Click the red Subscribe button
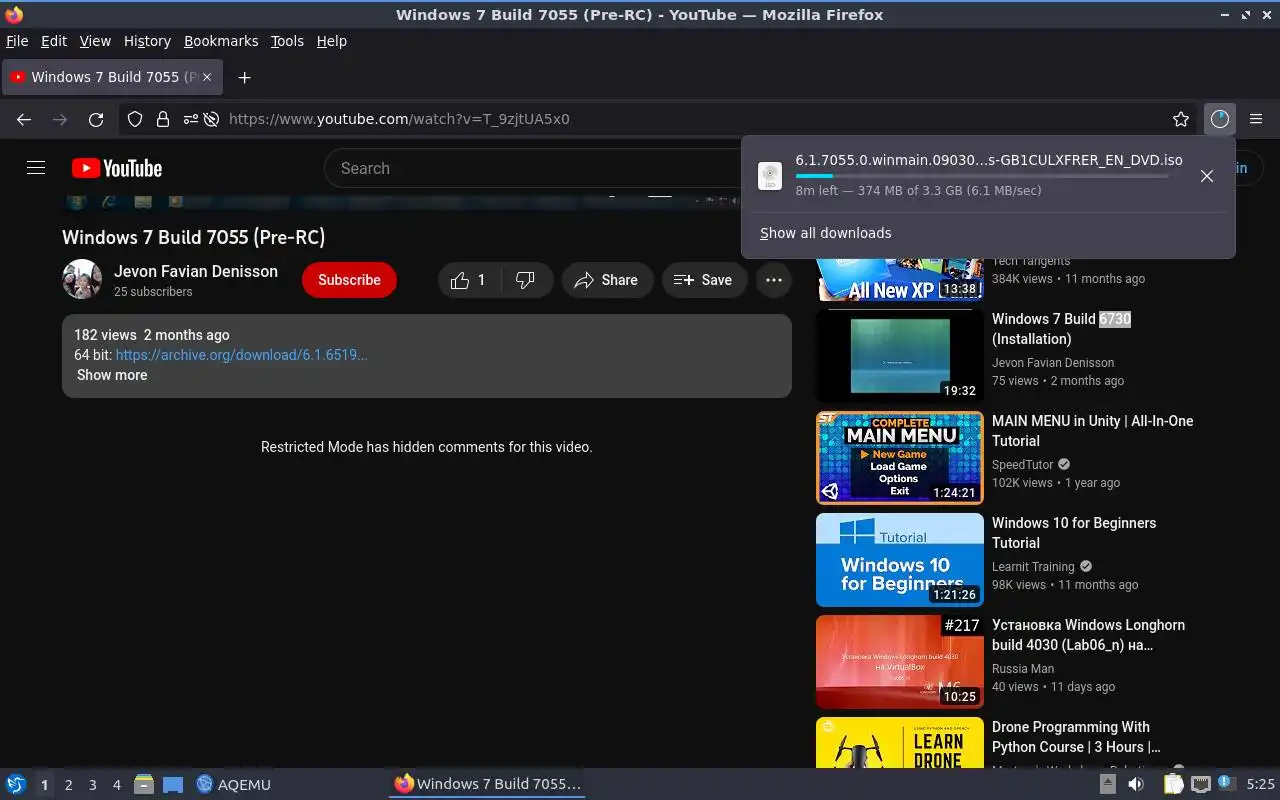 [x=349, y=280]
